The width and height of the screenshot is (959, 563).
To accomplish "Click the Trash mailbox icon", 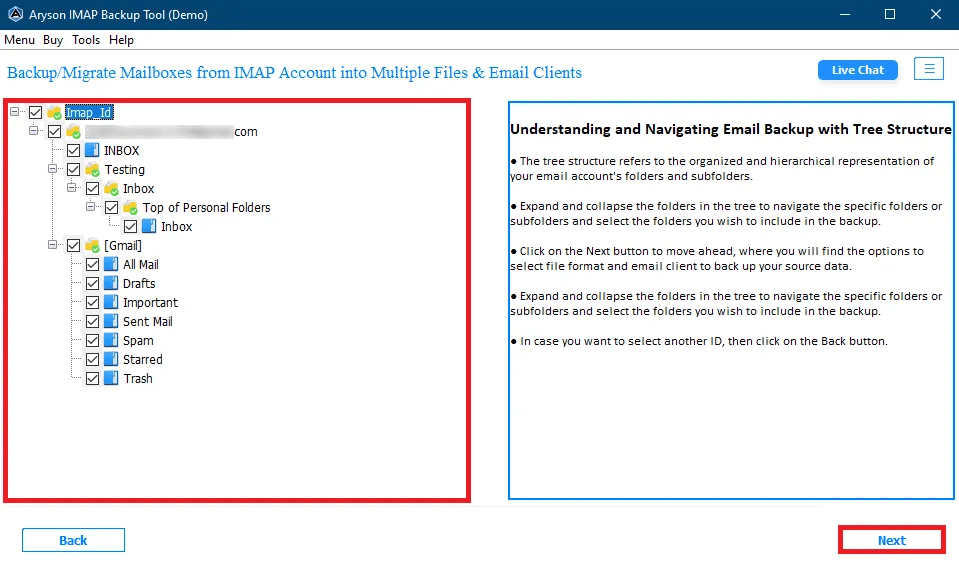I will click(111, 378).
